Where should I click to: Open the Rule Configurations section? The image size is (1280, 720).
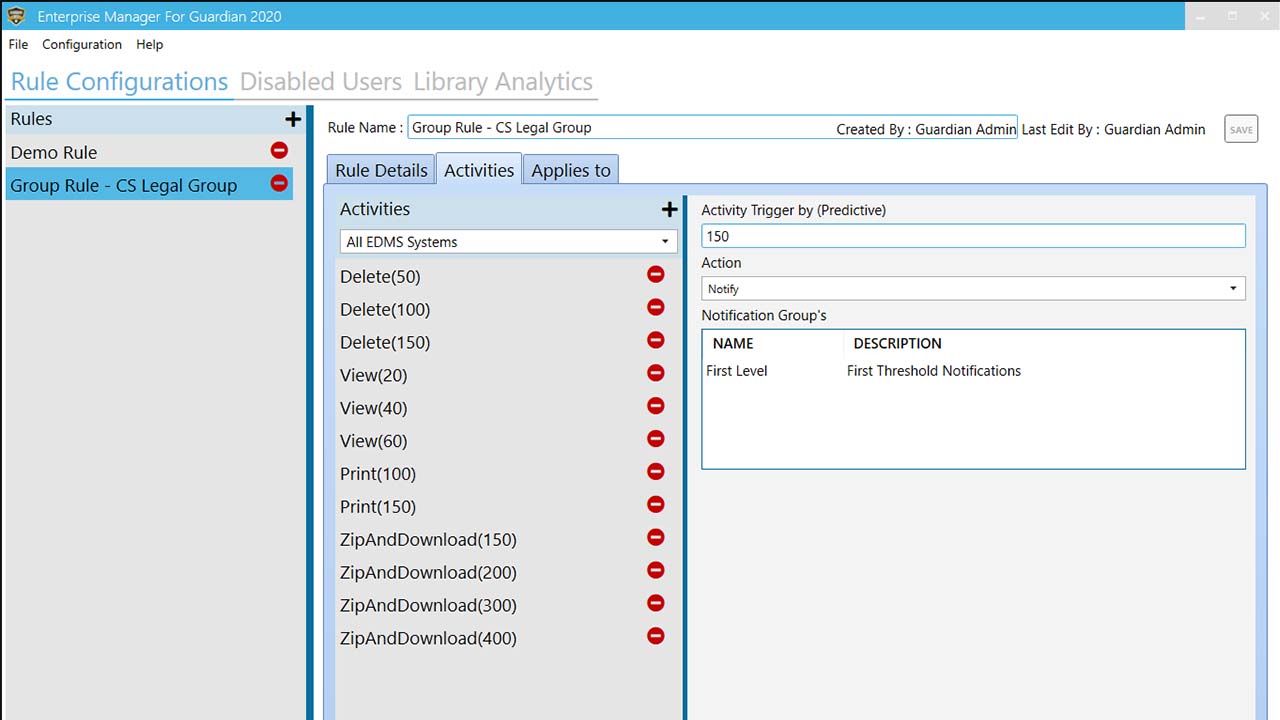point(119,82)
